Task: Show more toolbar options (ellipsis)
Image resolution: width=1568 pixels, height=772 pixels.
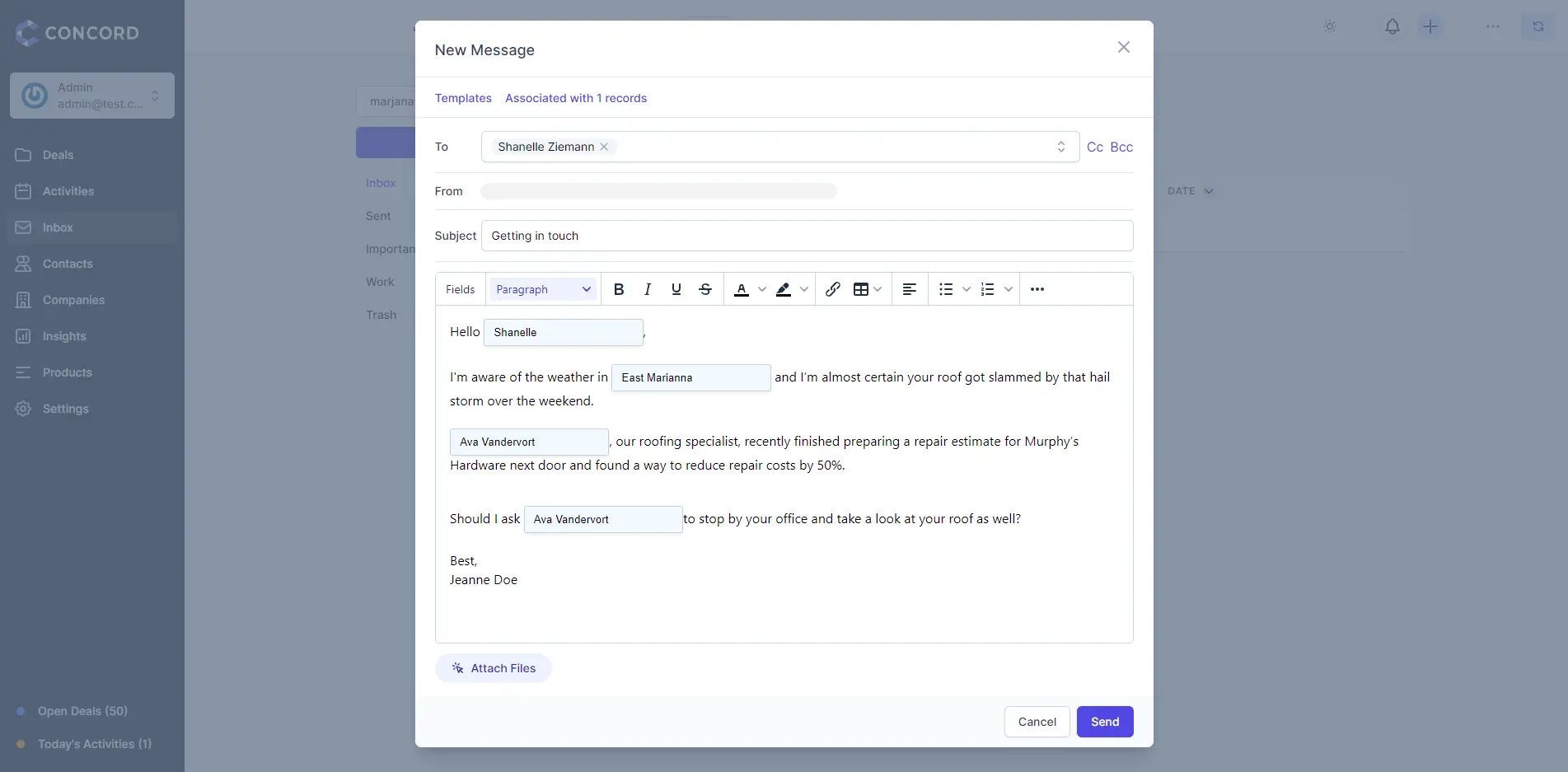Action: point(1037,289)
